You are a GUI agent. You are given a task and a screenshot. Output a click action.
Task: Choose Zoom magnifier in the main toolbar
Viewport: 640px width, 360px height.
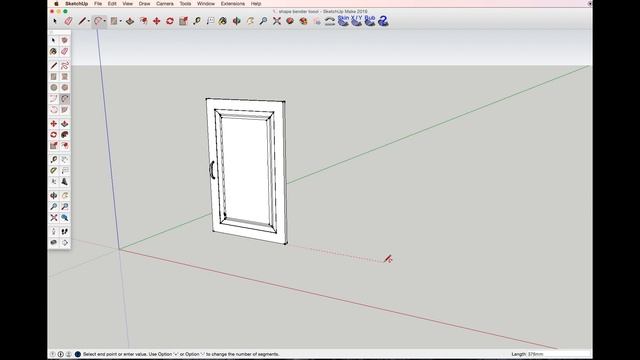coord(263,21)
